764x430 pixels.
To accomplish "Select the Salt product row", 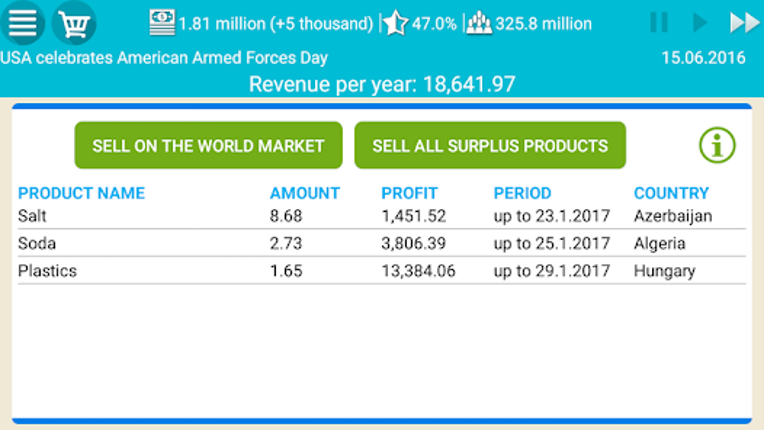I will point(380,215).
